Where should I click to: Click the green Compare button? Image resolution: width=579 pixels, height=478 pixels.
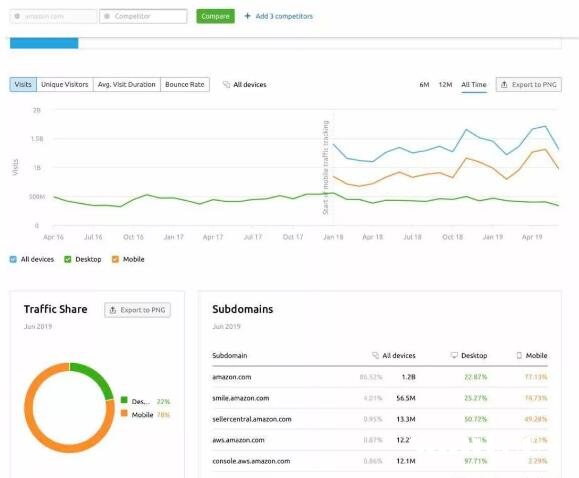215,16
